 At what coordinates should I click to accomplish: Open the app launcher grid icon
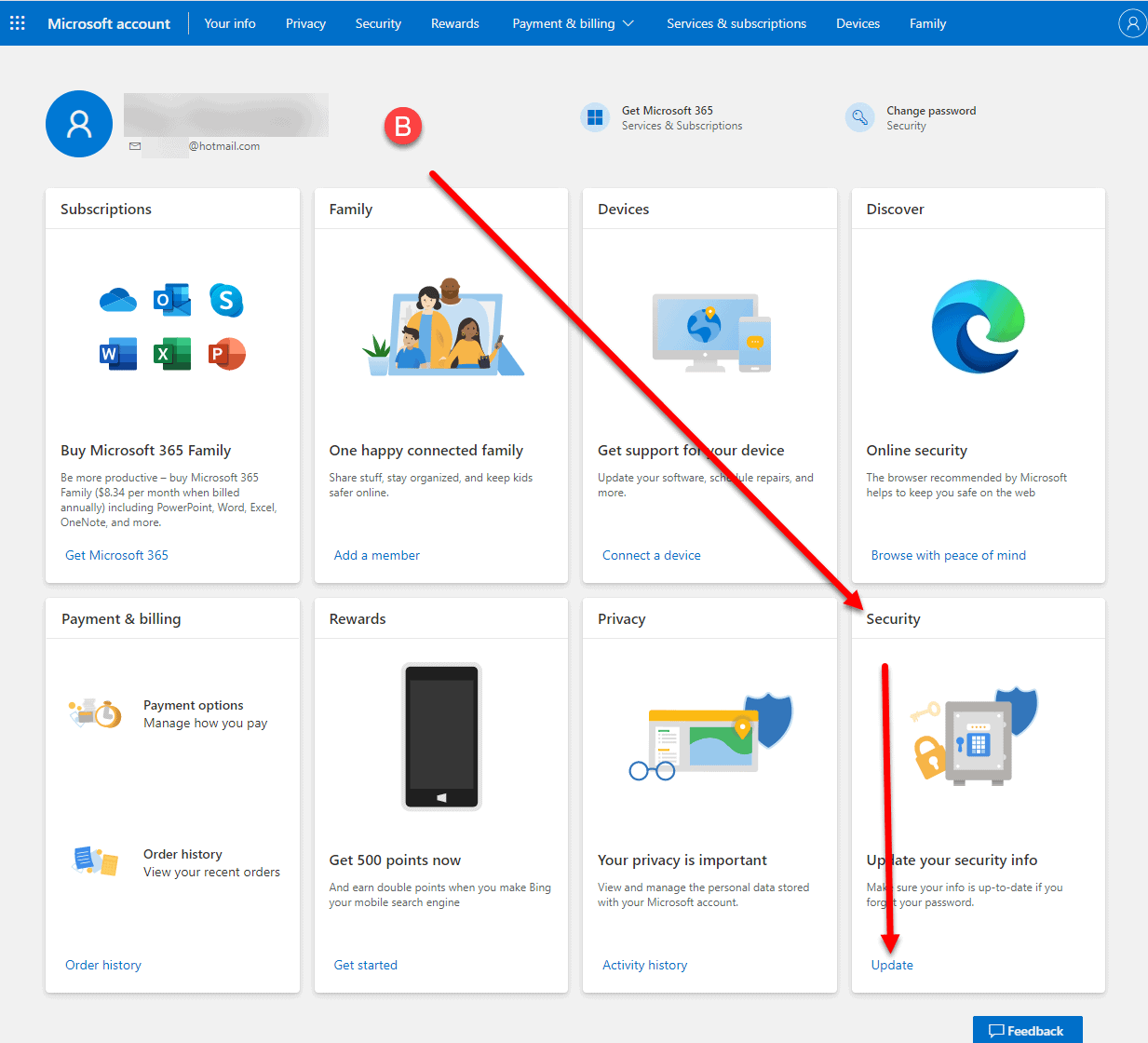click(x=18, y=22)
